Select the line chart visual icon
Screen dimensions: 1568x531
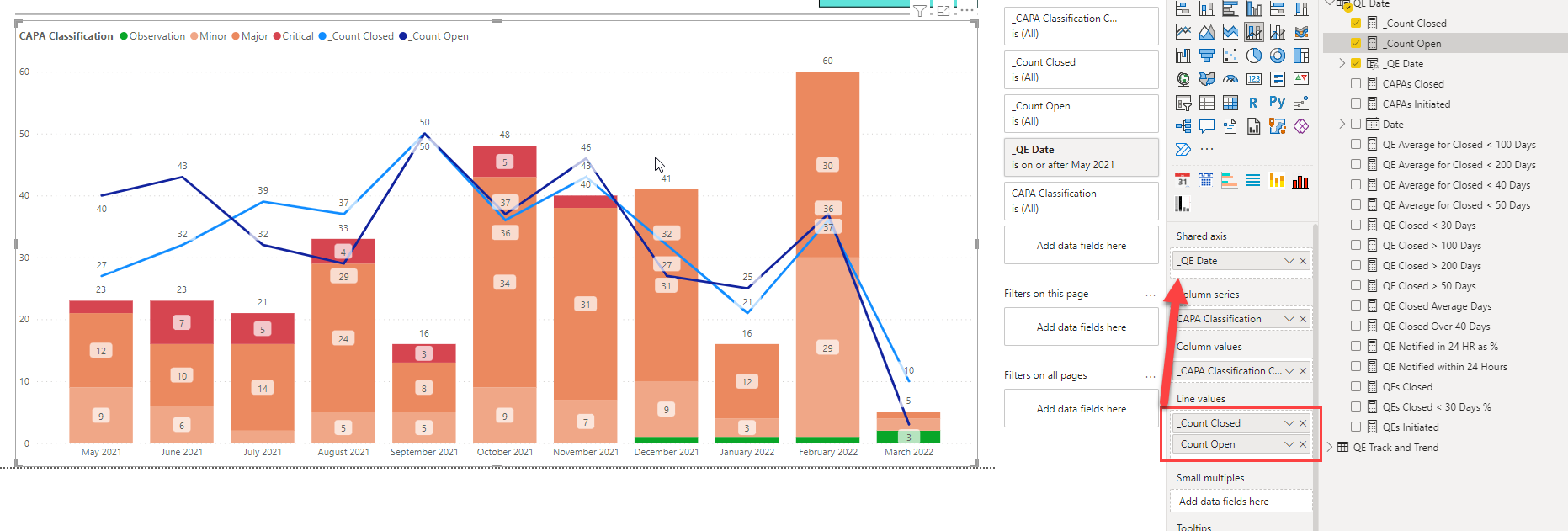pyautogui.click(x=1183, y=32)
